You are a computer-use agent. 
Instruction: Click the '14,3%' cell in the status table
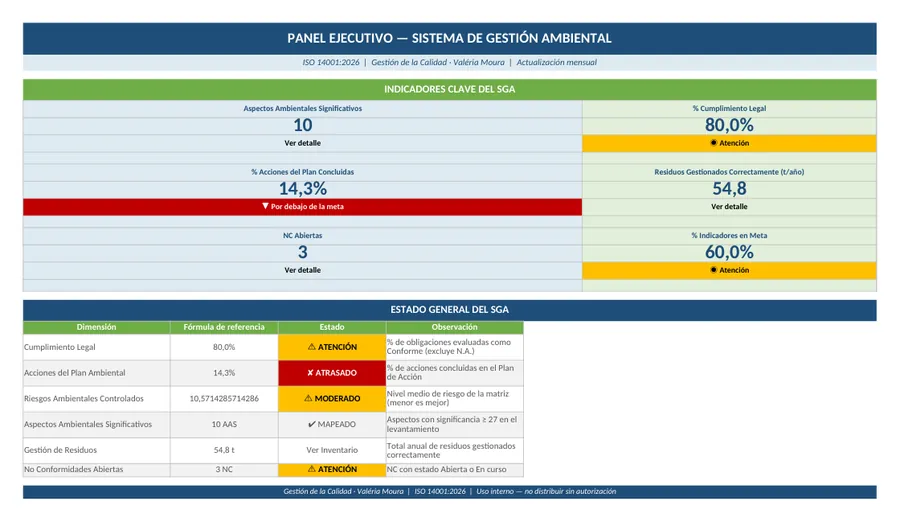point(224,373)
